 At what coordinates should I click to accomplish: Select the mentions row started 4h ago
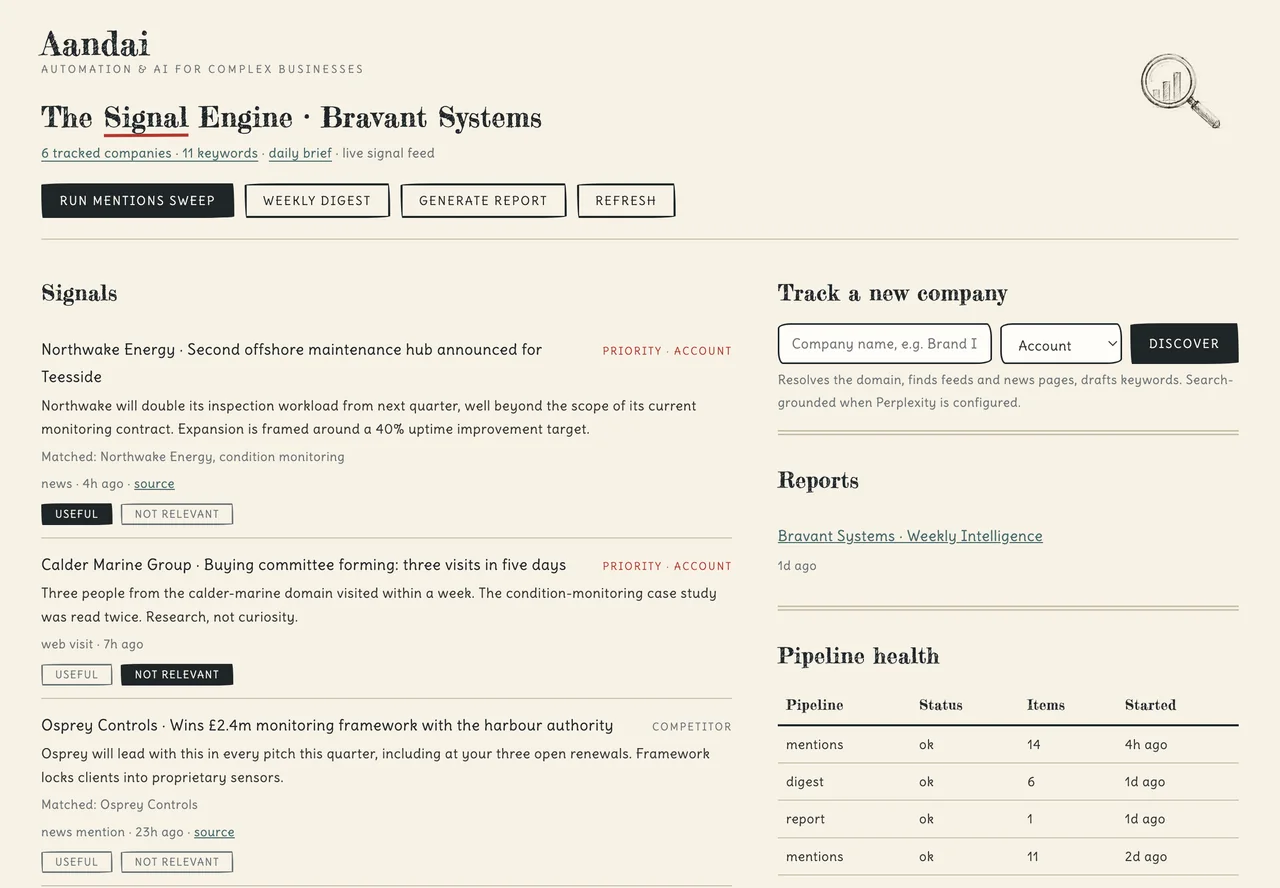point(1008,745)
